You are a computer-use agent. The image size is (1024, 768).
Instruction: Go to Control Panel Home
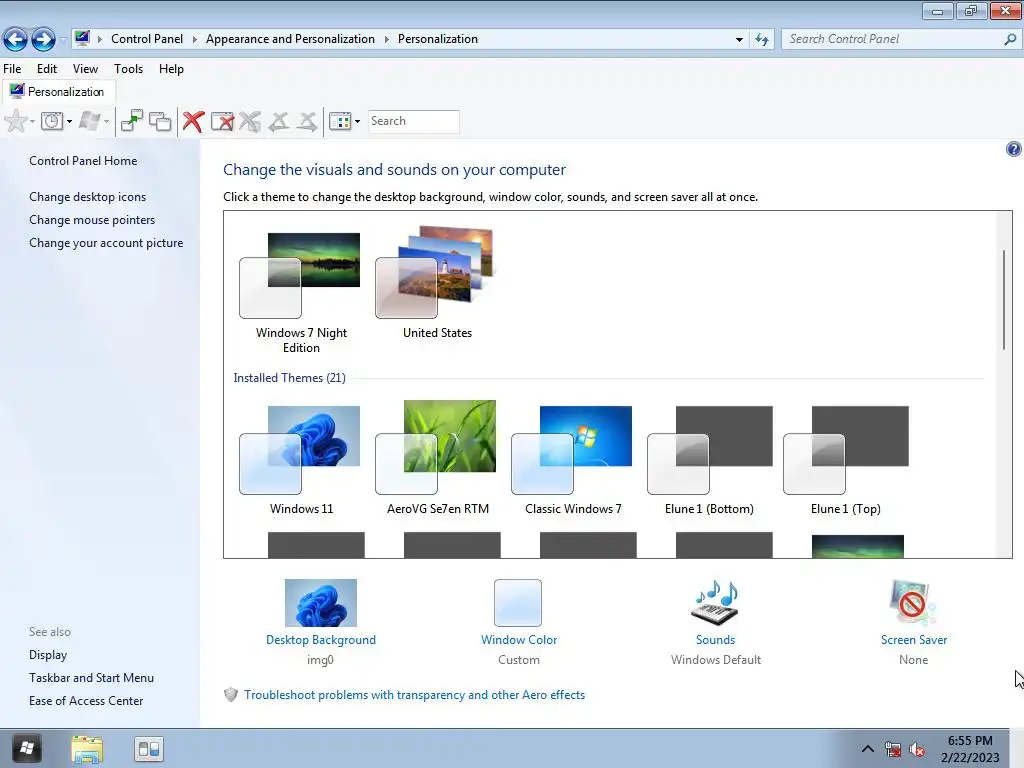point(83,161)
